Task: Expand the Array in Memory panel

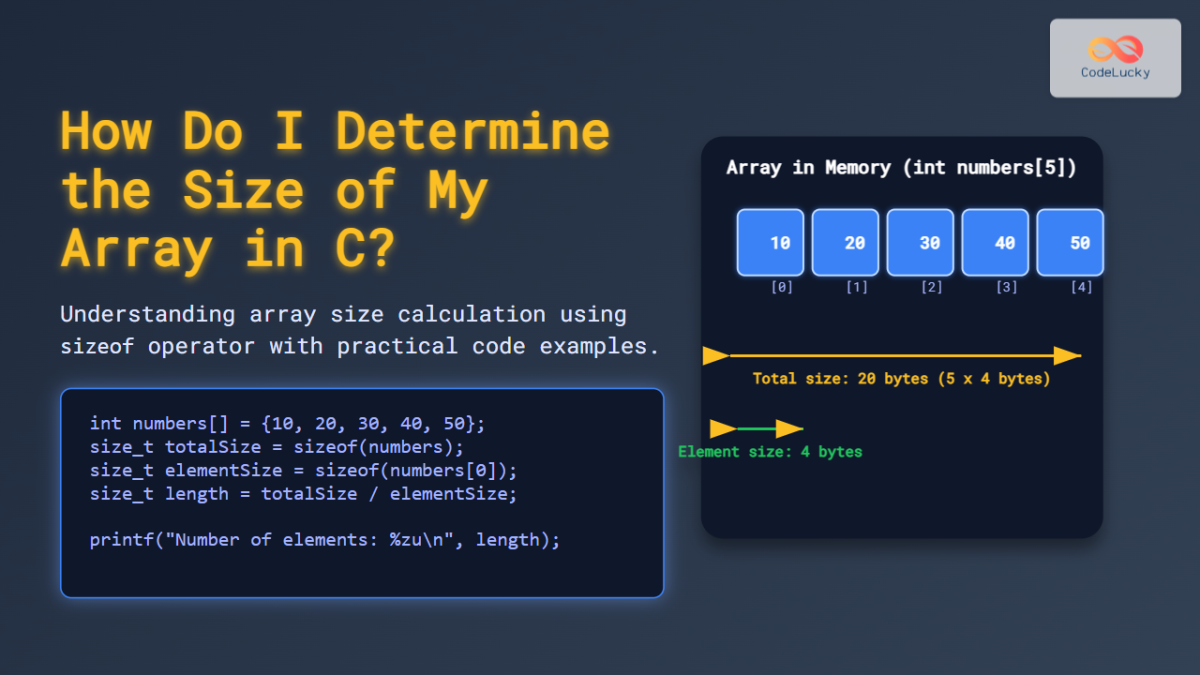Action: click(x=903, y=335)
